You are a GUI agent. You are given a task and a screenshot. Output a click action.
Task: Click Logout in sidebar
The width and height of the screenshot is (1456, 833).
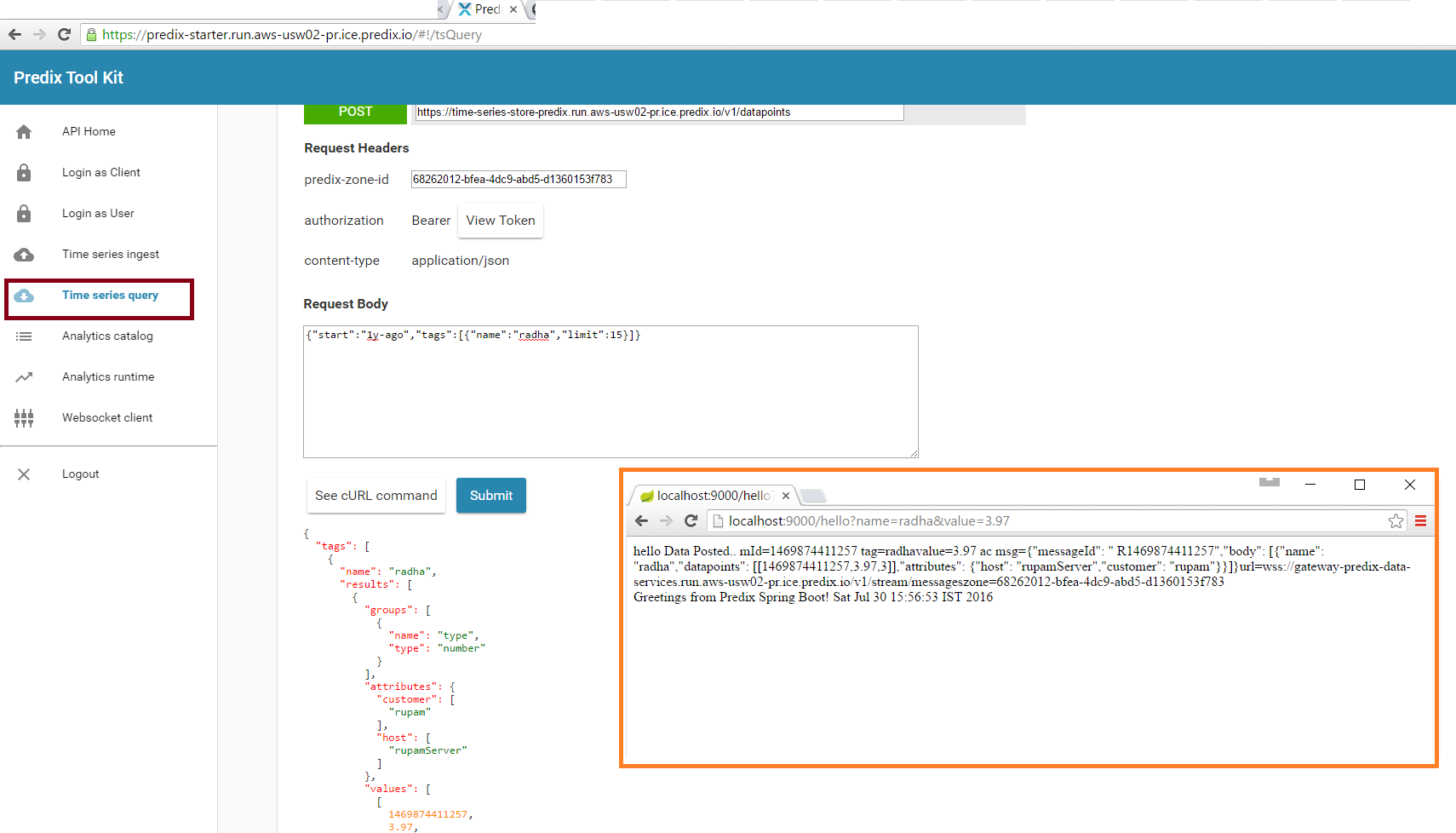81,474
